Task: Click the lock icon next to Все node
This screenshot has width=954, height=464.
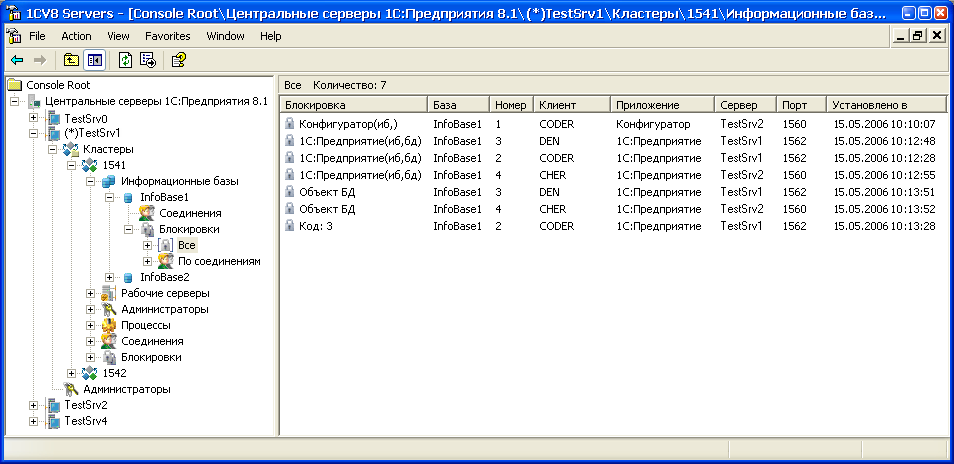Action: click(165, 245)
